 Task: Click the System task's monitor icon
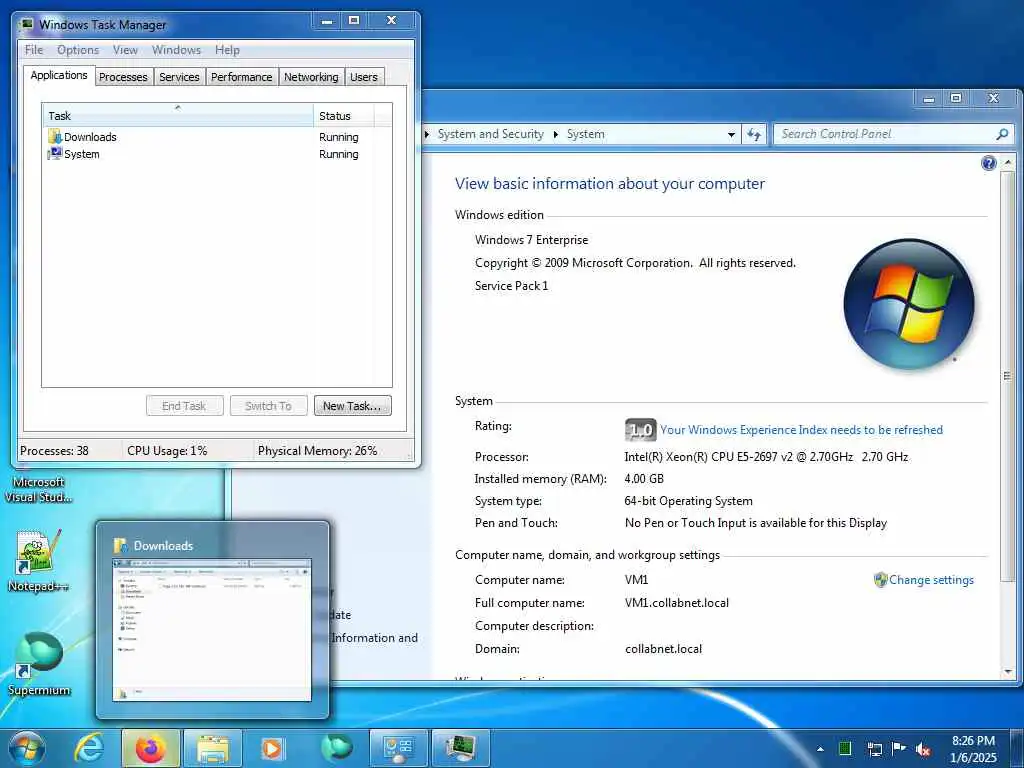(x=54, y=154)
